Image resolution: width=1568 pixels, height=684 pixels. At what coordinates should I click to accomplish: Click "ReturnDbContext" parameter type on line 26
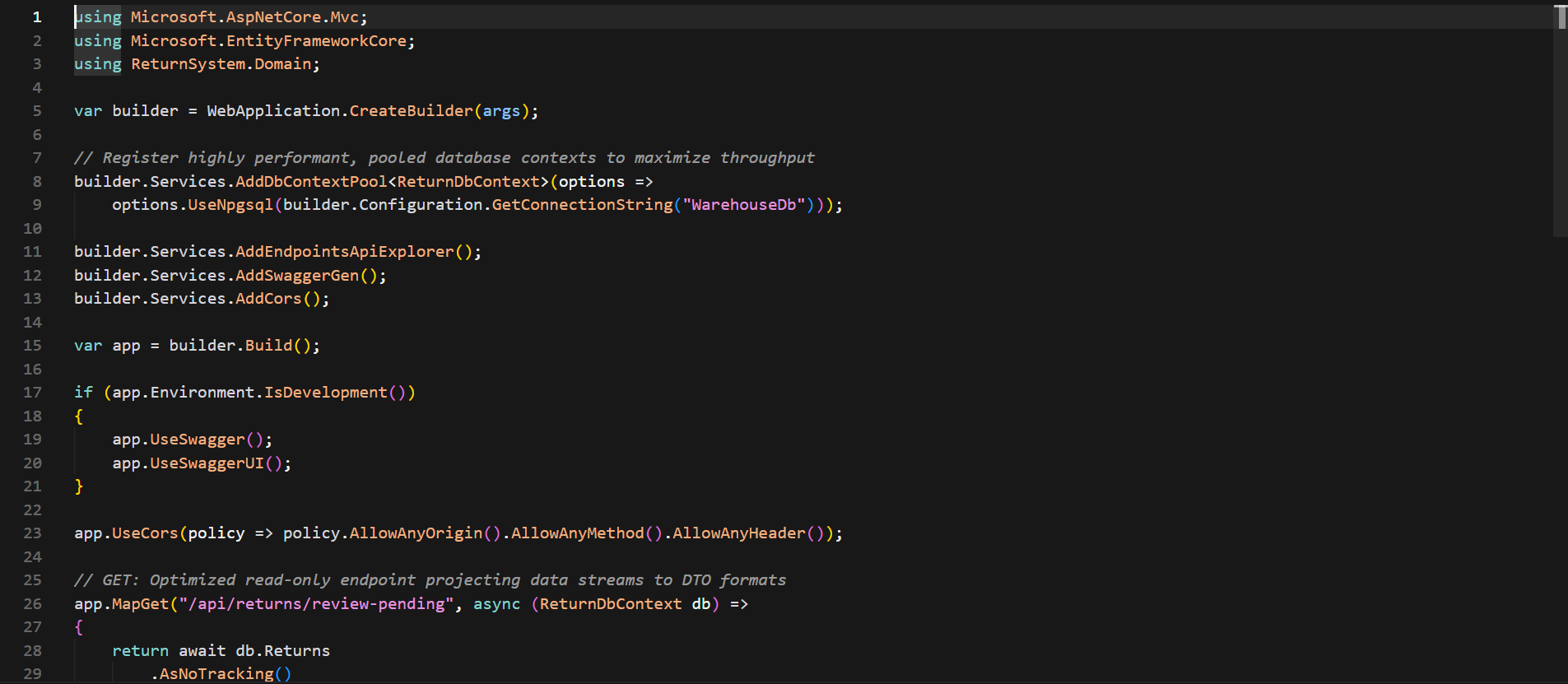tap(612, 604)
